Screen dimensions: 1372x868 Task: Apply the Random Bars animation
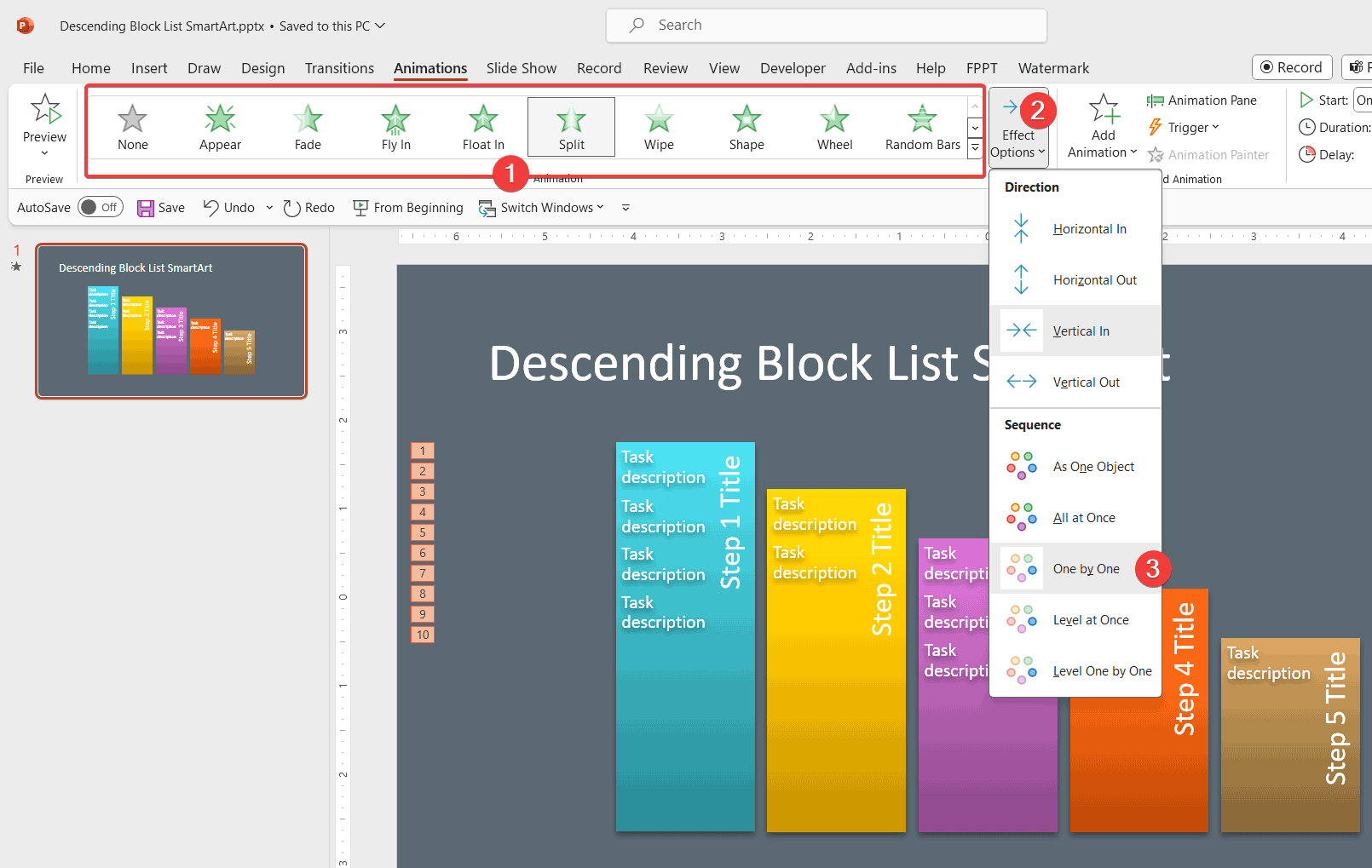coord(921,126)
